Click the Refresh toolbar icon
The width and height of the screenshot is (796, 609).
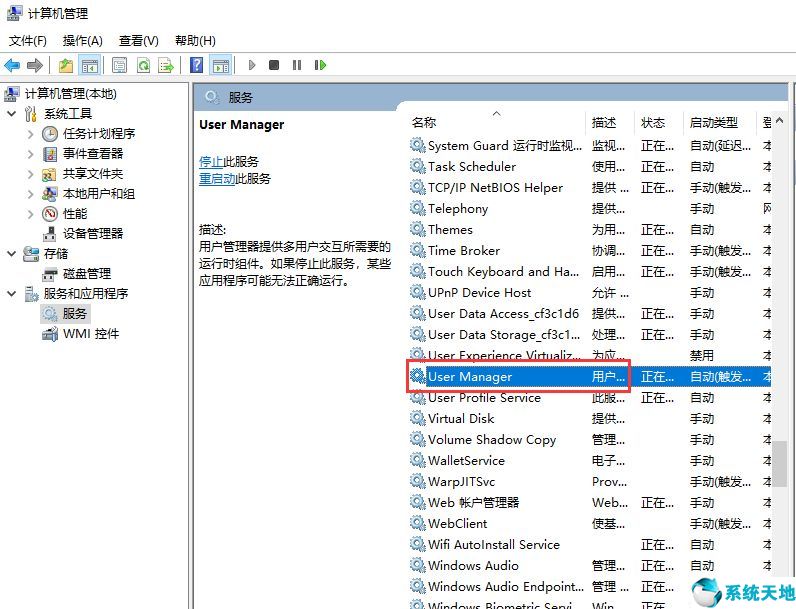pos(144,65)
